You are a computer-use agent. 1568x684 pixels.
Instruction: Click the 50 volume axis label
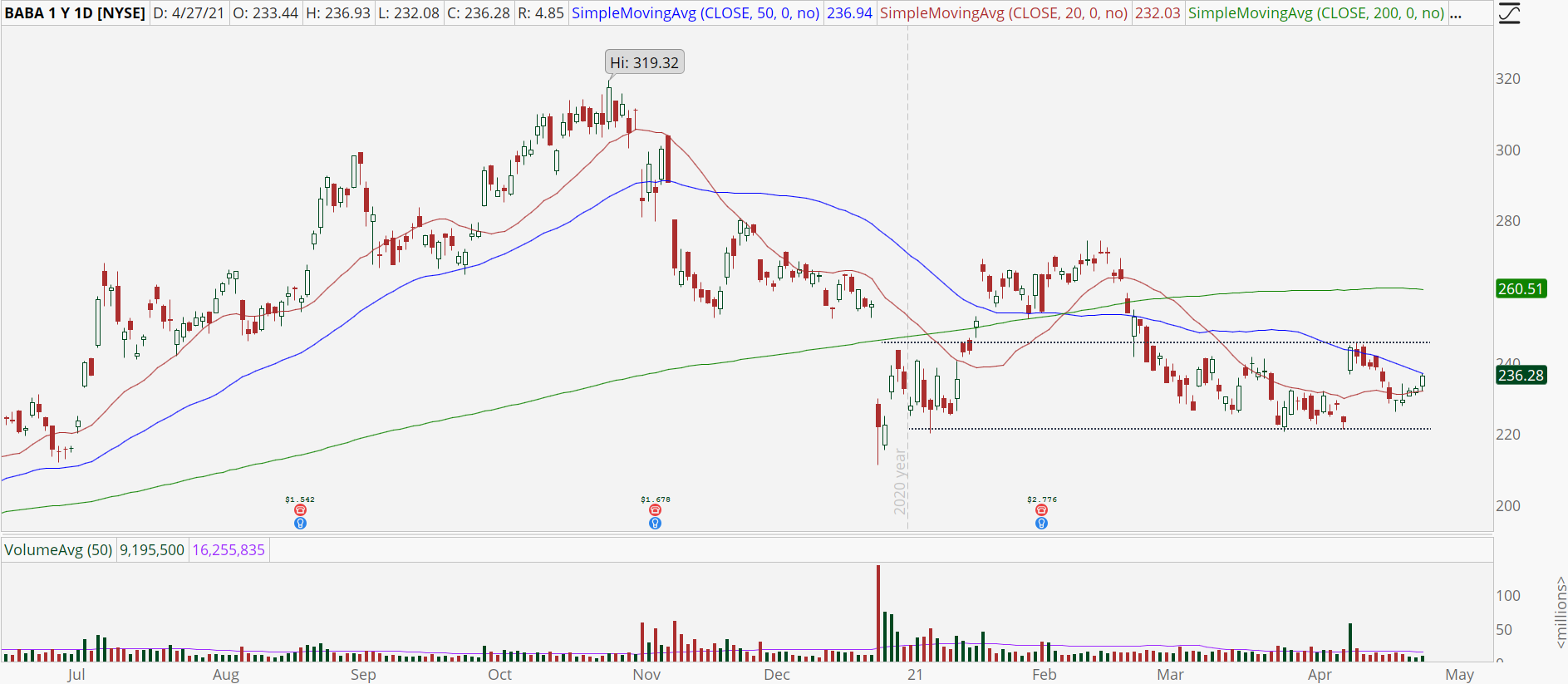pos(1504,630)
